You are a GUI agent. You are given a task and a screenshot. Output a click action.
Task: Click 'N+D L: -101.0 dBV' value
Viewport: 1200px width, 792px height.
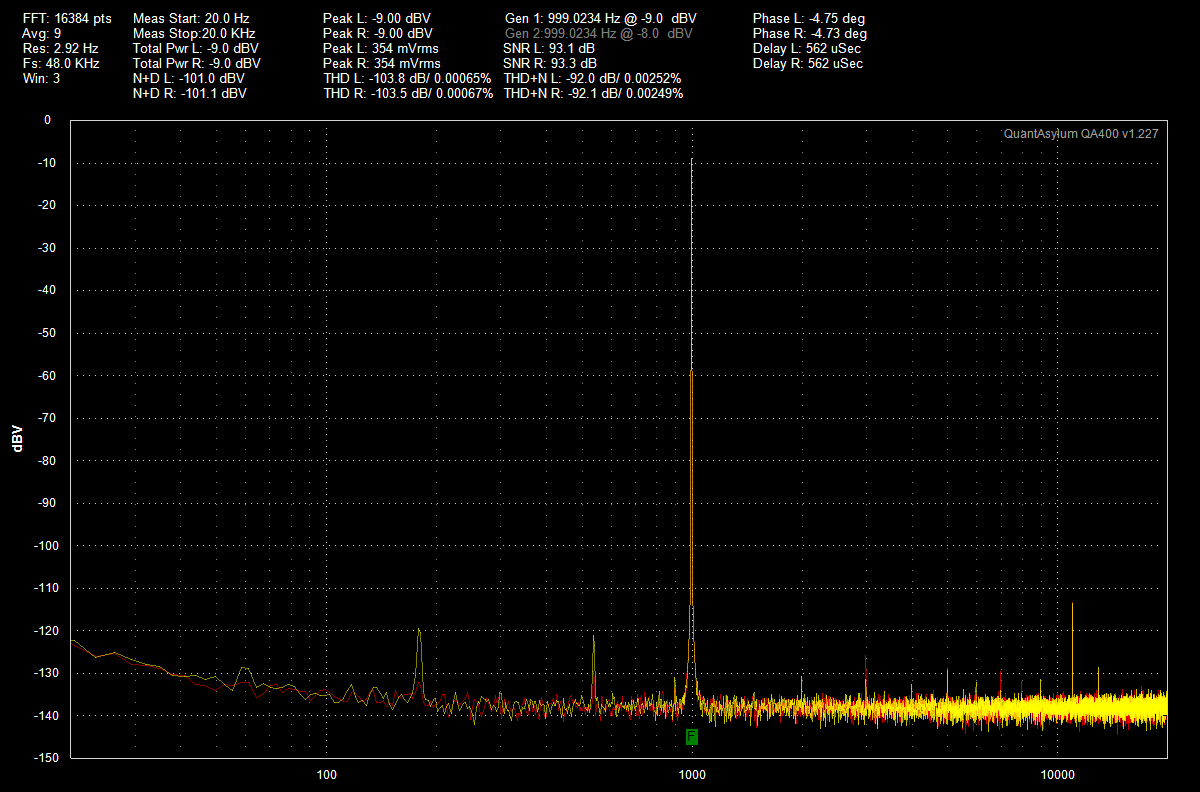point(188,78)
